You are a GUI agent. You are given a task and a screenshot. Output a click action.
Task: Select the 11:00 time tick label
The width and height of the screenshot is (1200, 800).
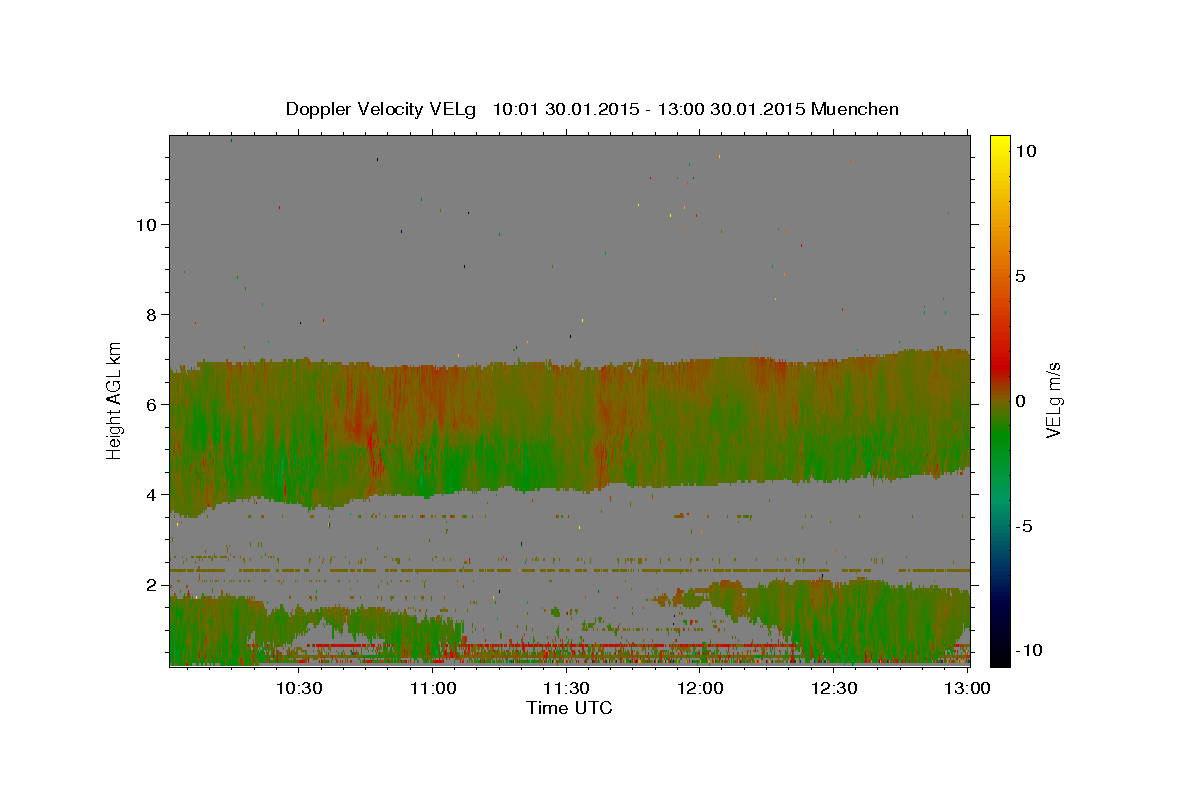(433, 688)
